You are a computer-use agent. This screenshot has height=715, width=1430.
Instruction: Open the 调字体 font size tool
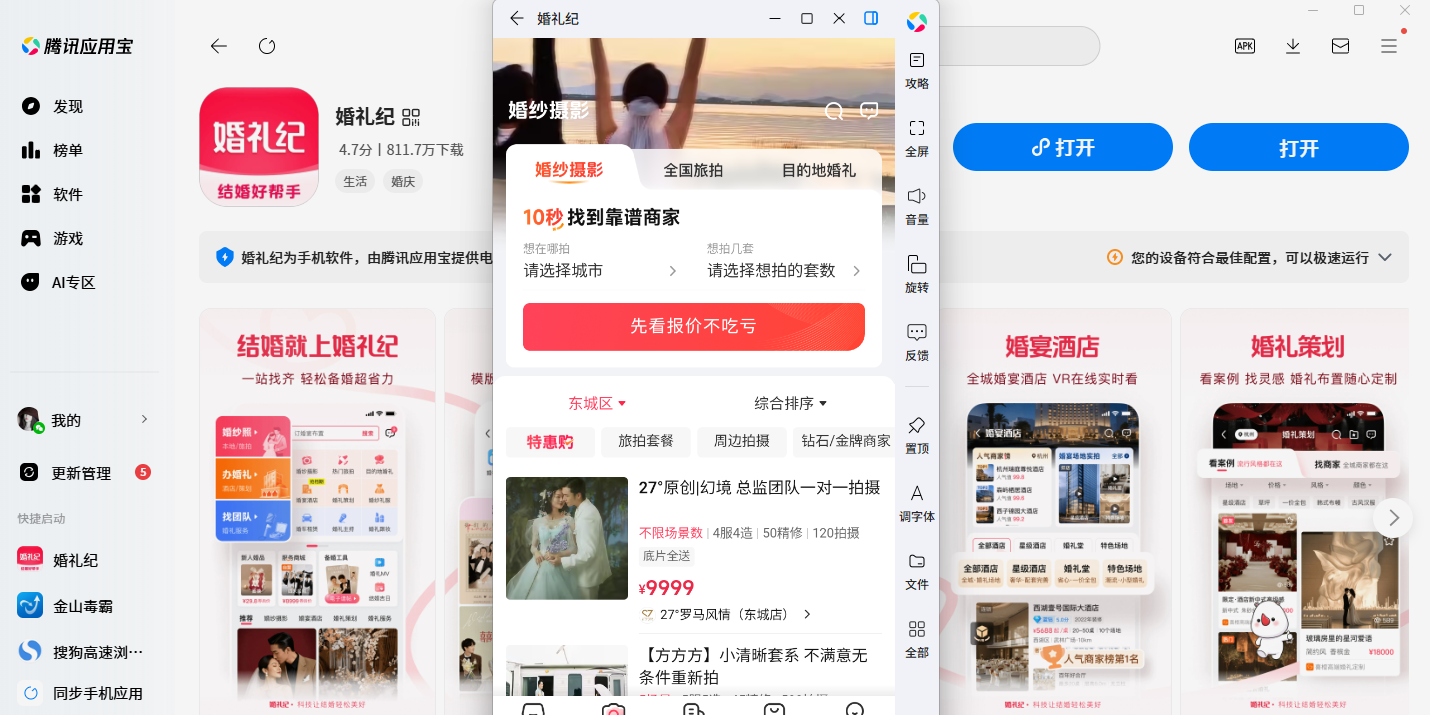pyautogui.click(x=917, y=504)
